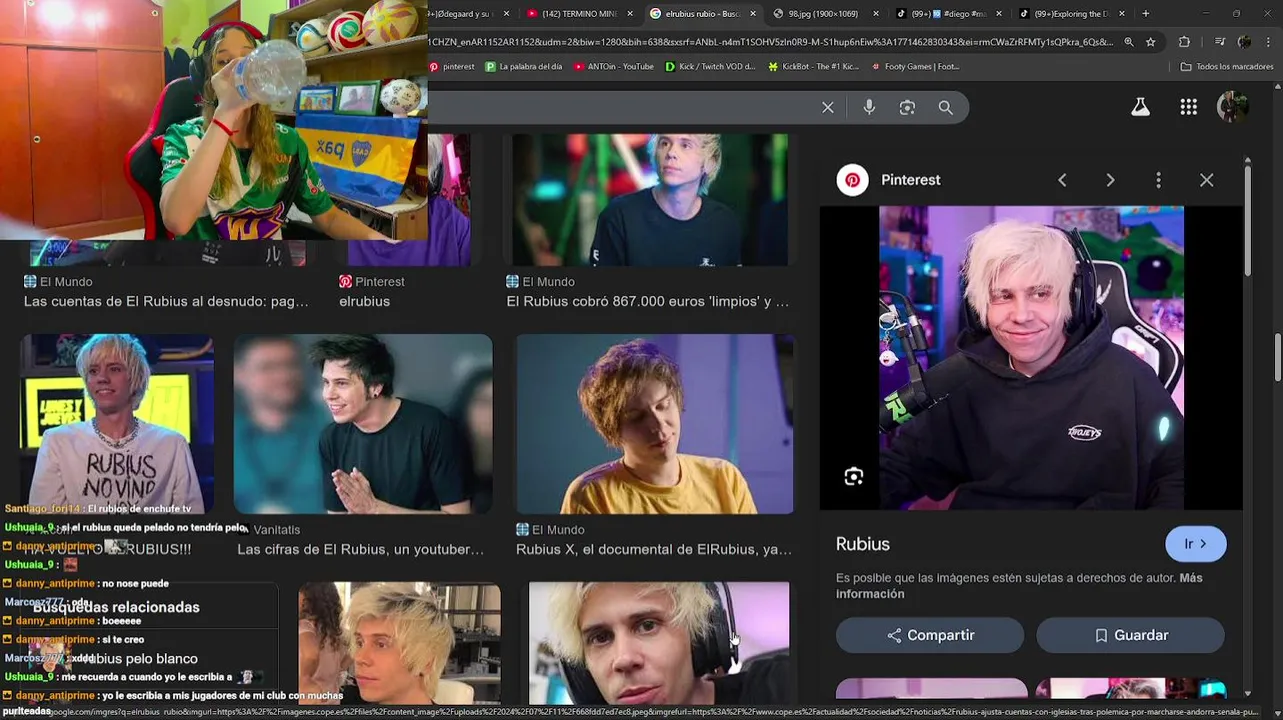Open the zoom magnifier in the address bar
The image size is (1283, 720).
pyautogui.click(x=1129, y=42)
